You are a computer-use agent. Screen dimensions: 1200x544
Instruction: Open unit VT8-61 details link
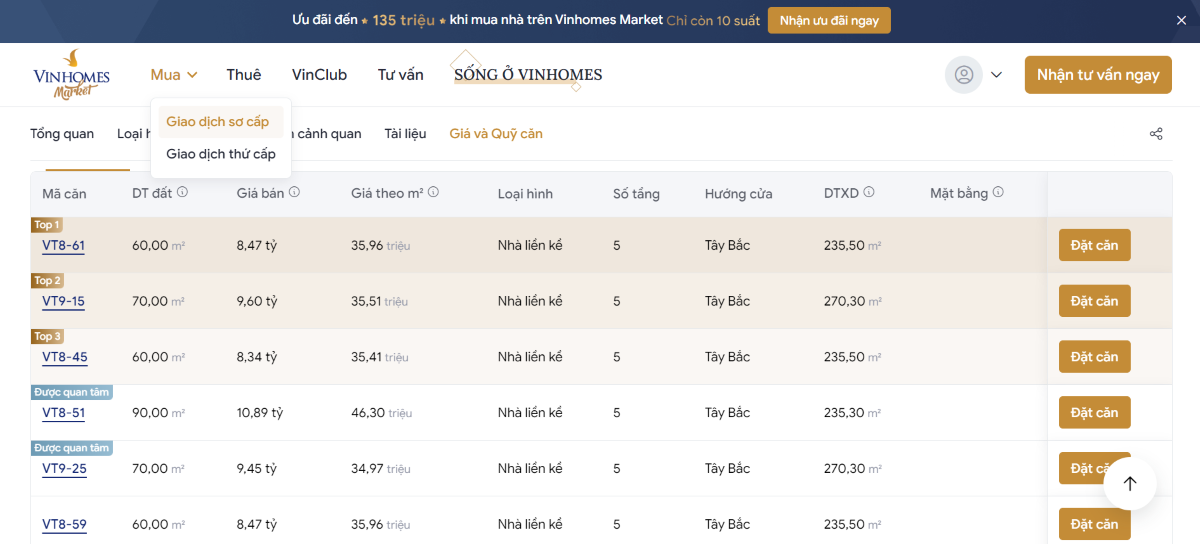click(63, 246)
